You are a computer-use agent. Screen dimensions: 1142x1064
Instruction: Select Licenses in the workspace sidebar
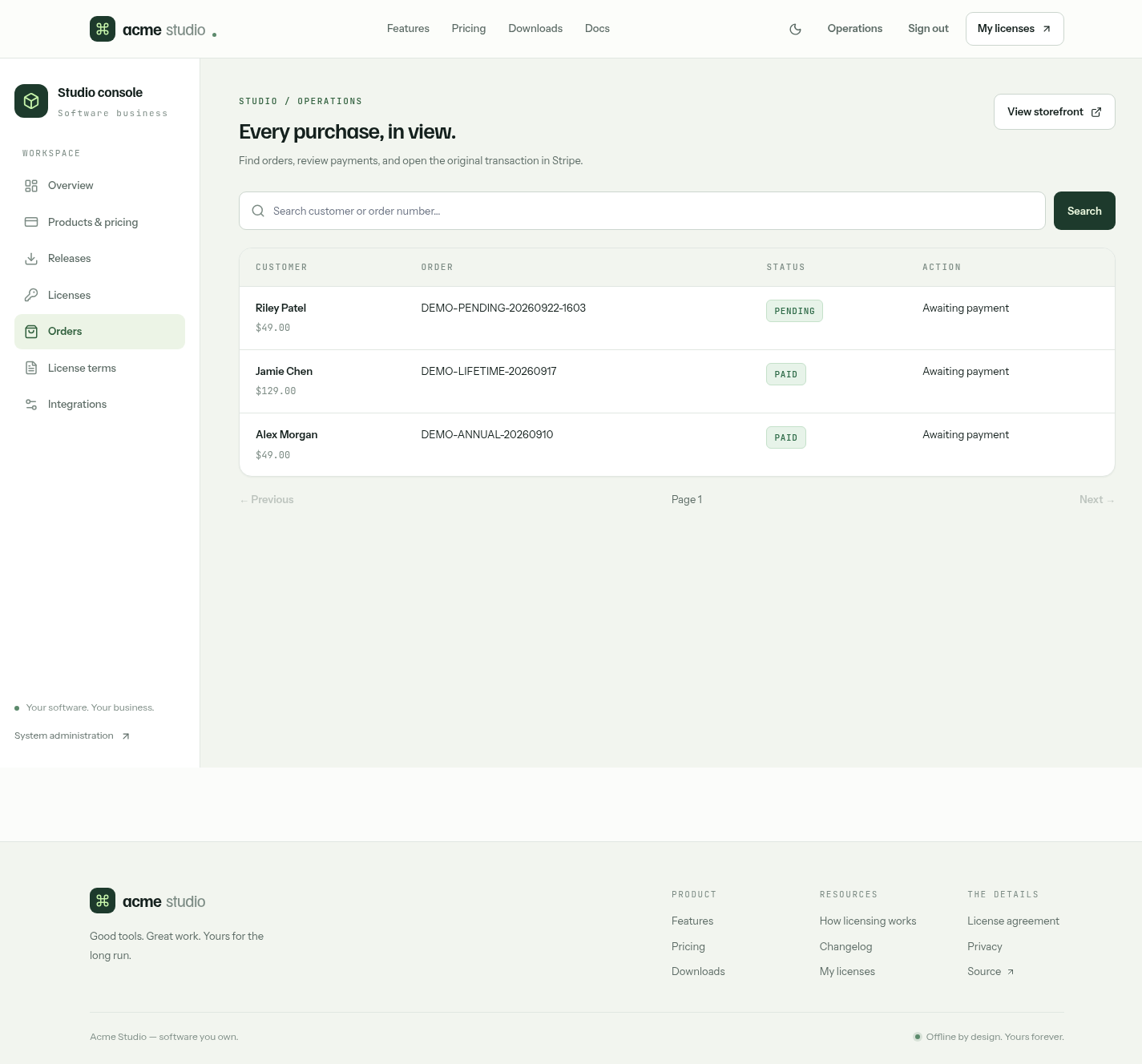[x=99, y=295]
